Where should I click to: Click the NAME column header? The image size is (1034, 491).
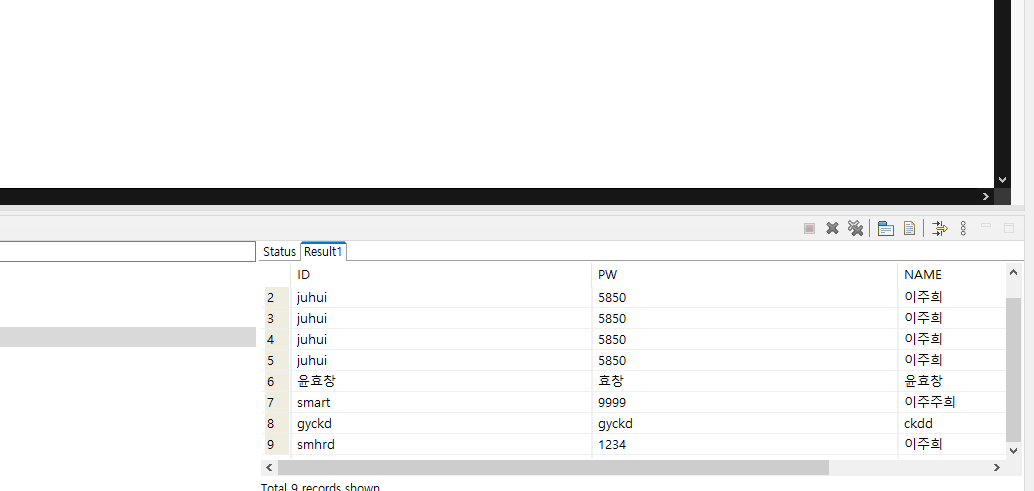coord(951,275)
